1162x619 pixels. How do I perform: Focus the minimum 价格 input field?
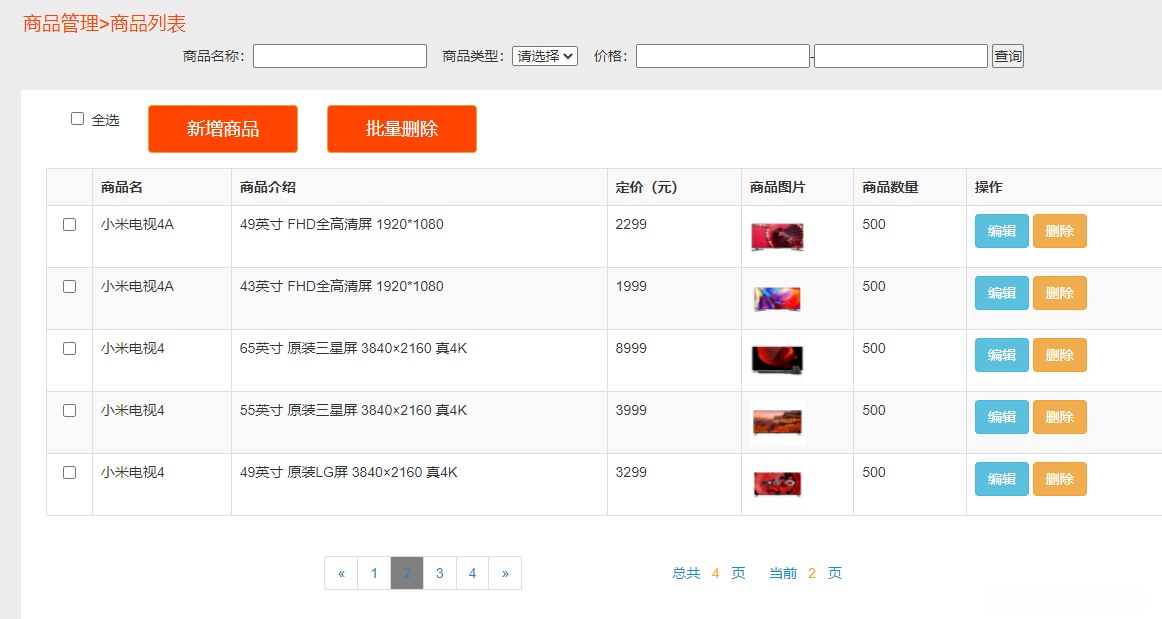click(723, 56)
